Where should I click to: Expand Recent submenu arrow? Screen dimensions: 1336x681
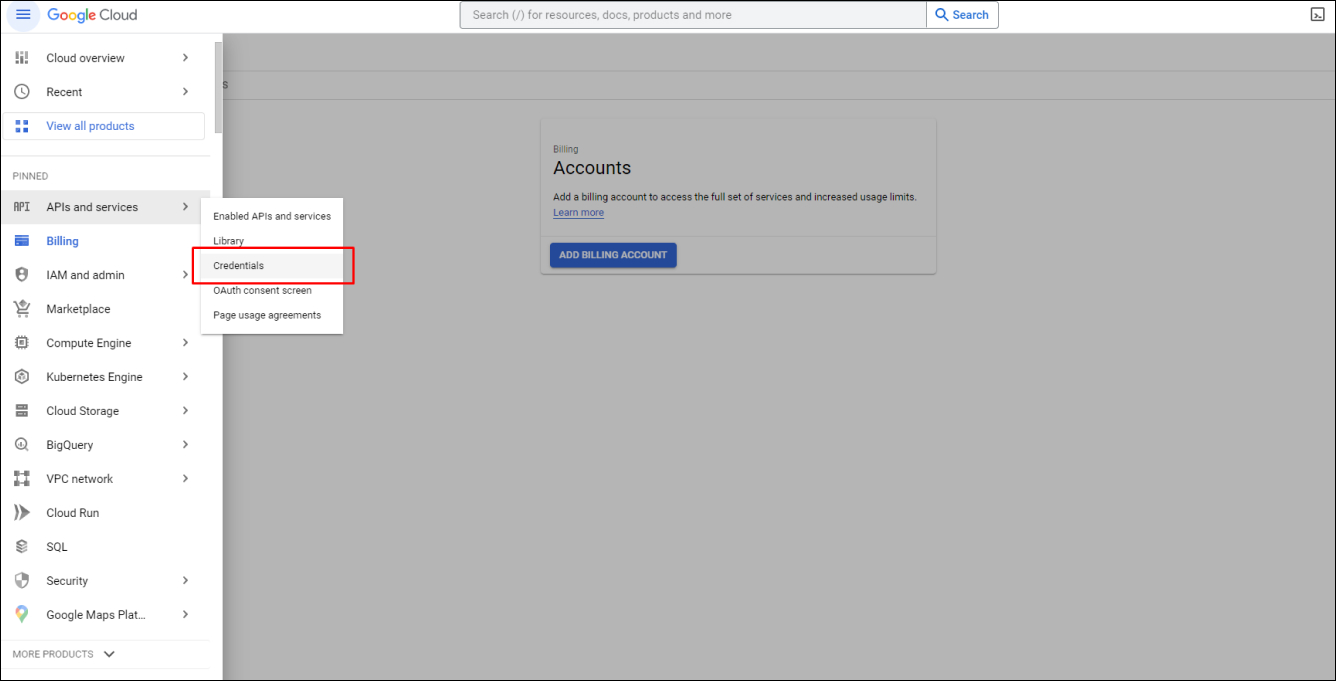[x=185, y=92]
